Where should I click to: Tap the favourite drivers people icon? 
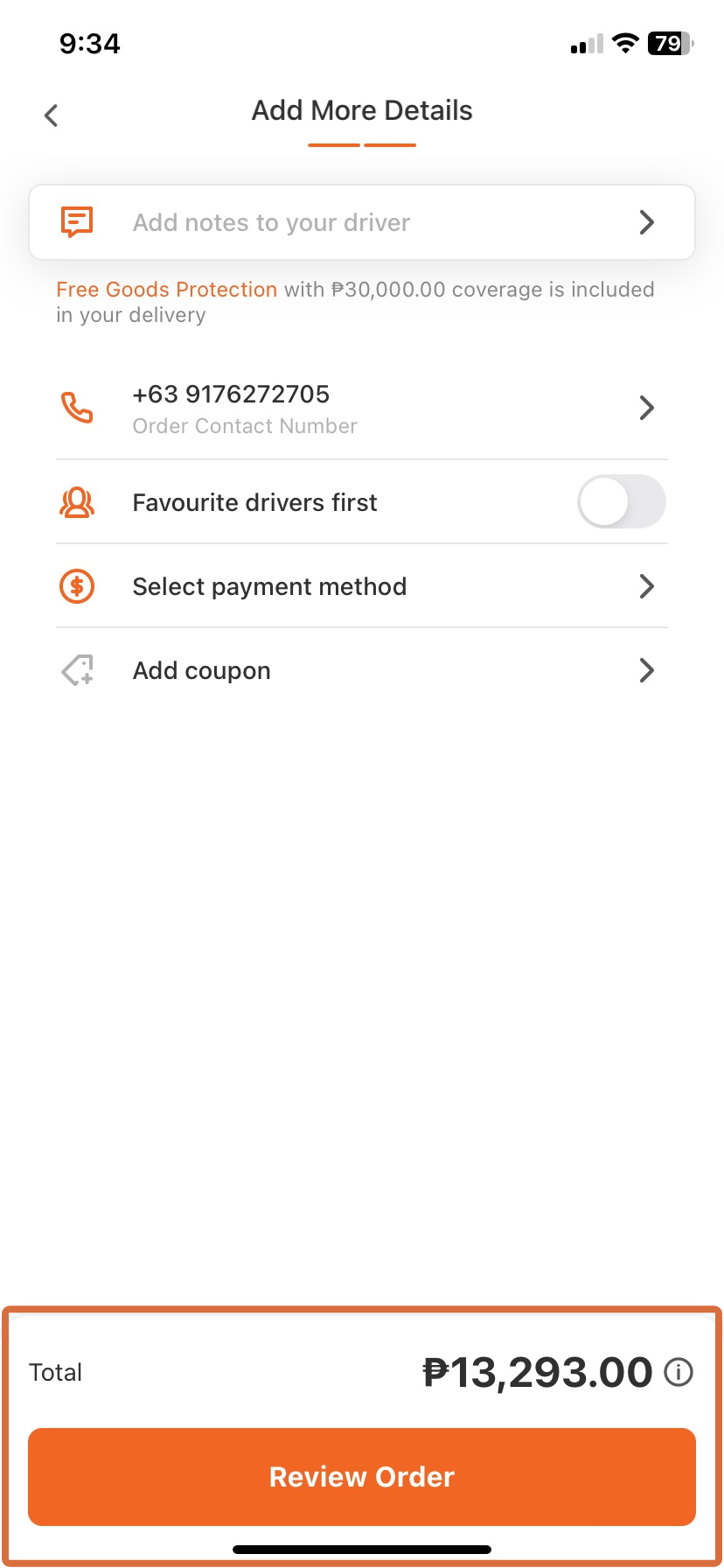(77, 502)
